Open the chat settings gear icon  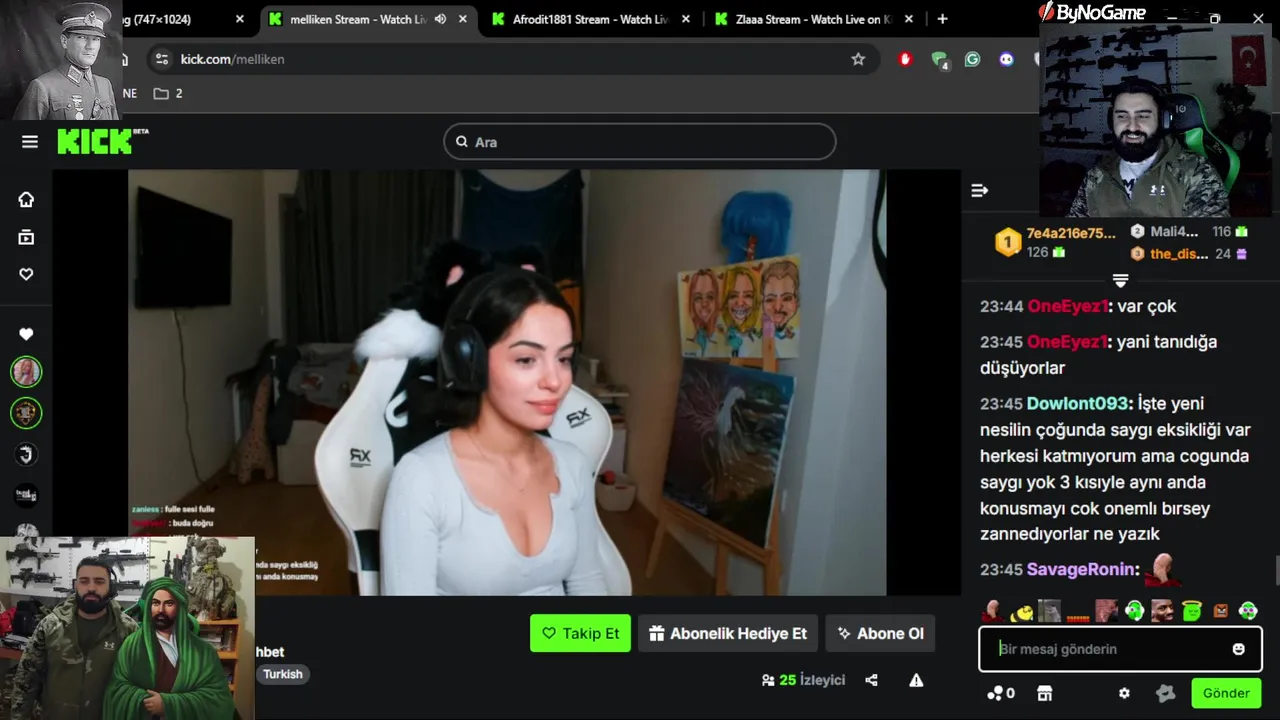click(1124, 693)
